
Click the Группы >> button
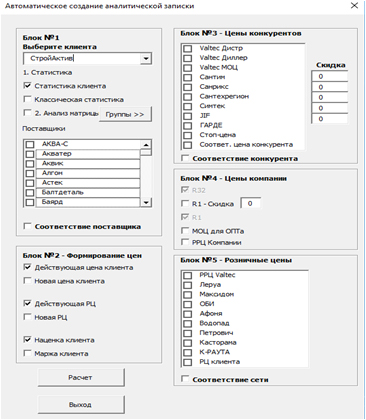click(x=125, y=114)
